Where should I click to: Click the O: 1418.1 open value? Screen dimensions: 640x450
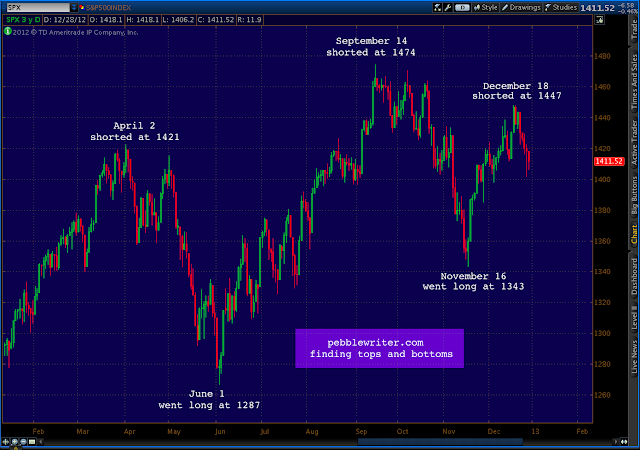[x=106, y=20]
